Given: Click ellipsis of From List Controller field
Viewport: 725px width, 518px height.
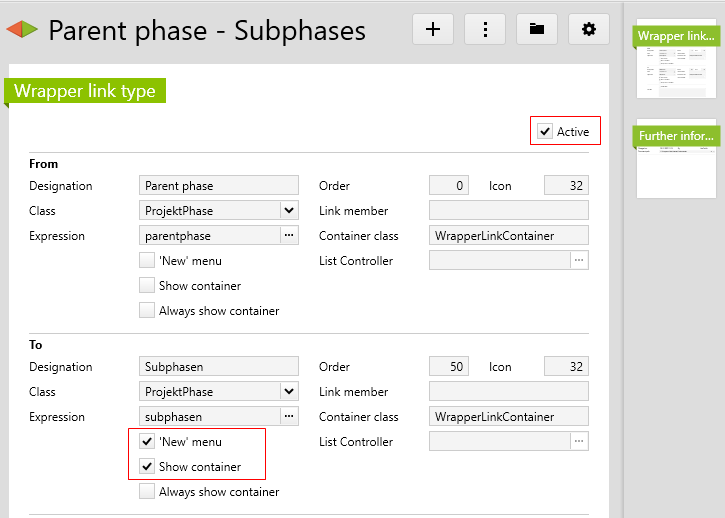Looking at the screenshot, I should click(579, 261).
